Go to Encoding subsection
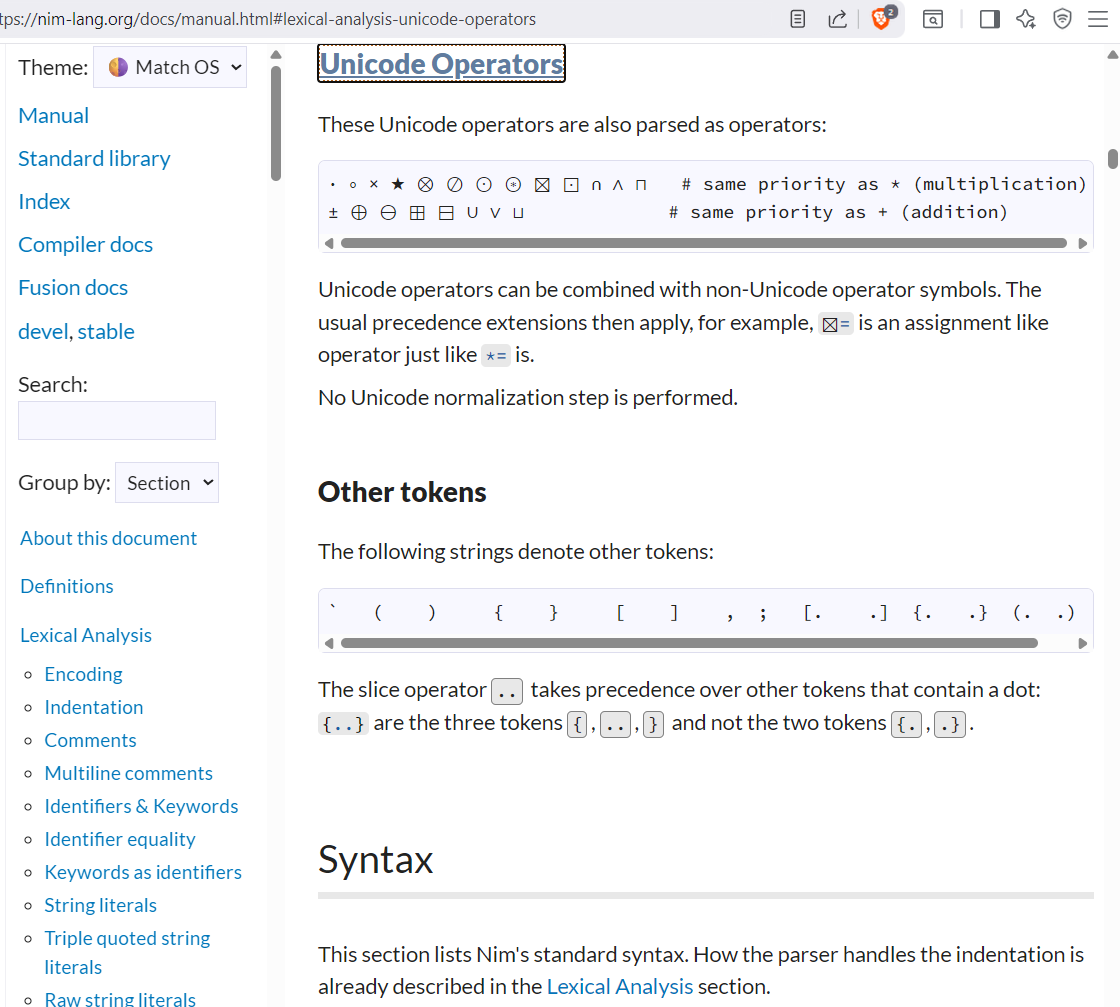The width and height of the screenshot is (1120, 1007). click(84, 674)
